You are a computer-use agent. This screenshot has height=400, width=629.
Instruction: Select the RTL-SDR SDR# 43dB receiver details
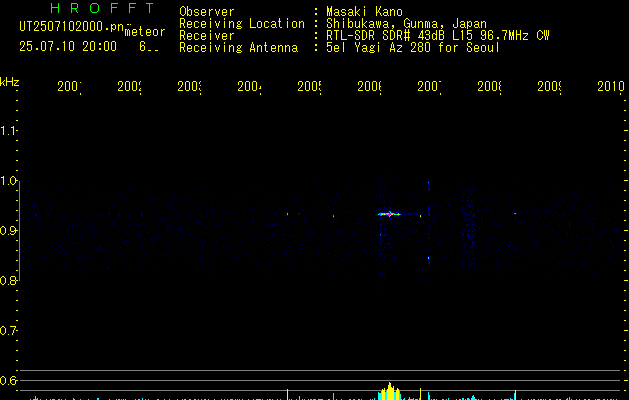click(x=438, y=36)
